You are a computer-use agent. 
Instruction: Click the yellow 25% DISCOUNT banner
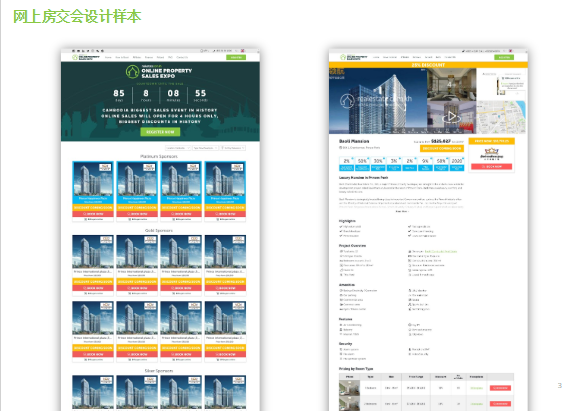[428, 65]
